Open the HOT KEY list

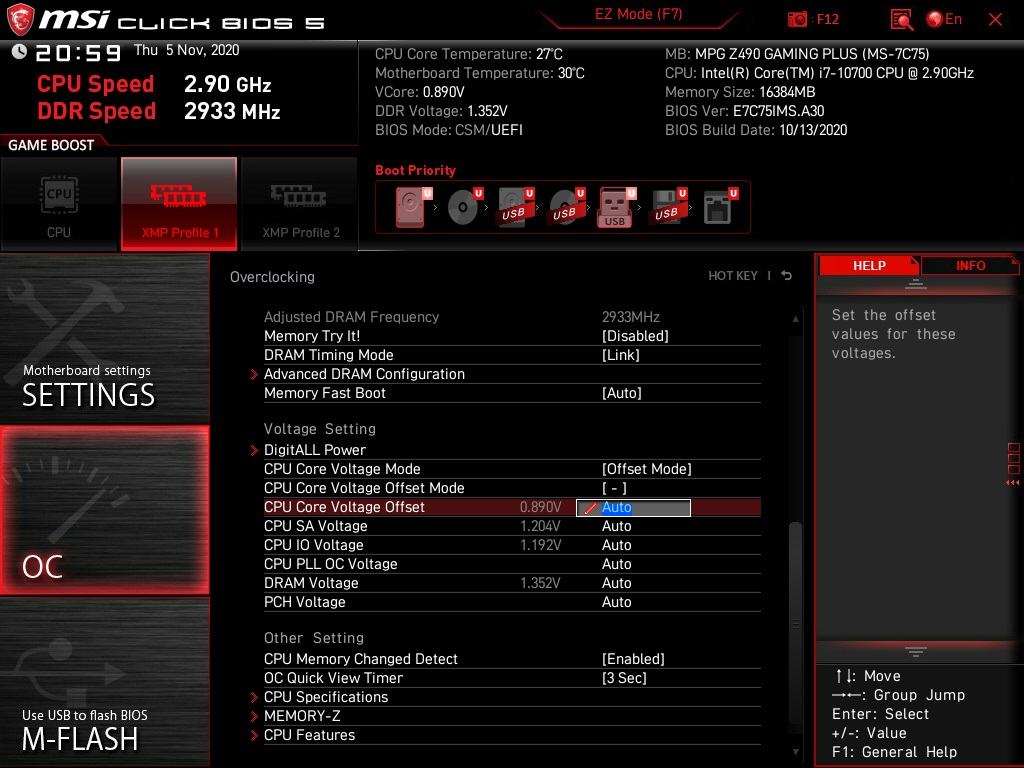tap(733, 276)
